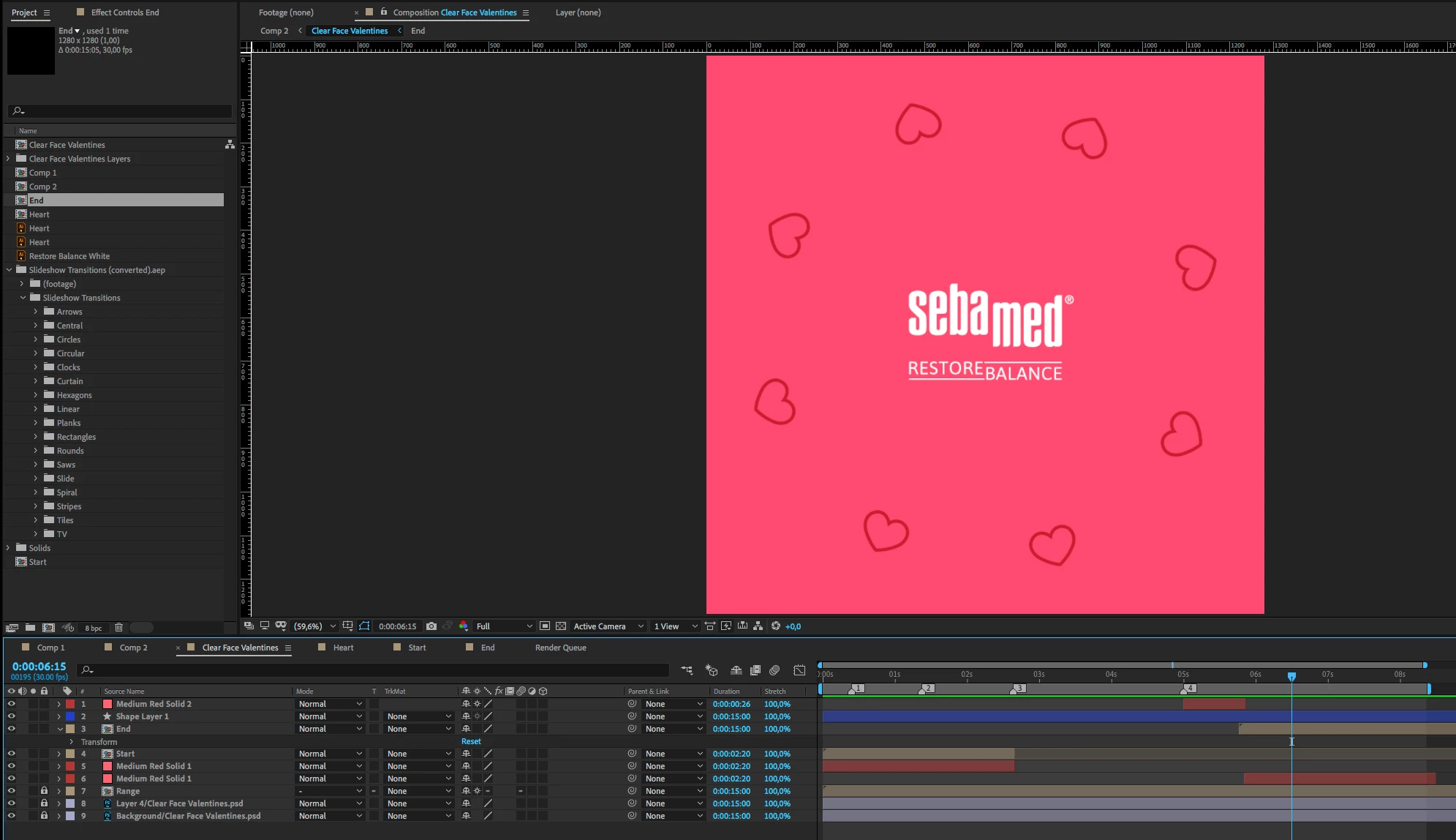This screenshot has height=840, width=1456.
Task: Open the blend mode dropdown for the End layer
Action: pyautogui.click(x=329, y=729)
